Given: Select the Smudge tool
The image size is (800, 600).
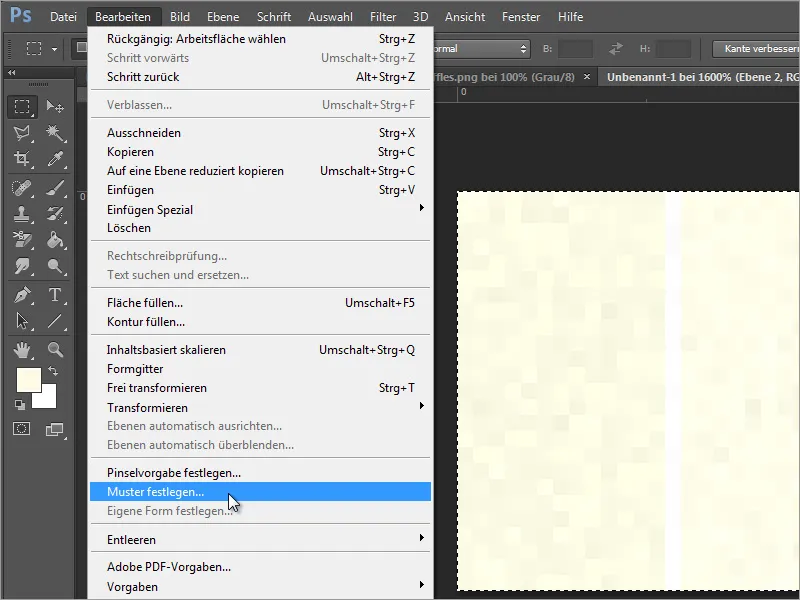Looking at the screenshot, I should [x=22, y=266].
